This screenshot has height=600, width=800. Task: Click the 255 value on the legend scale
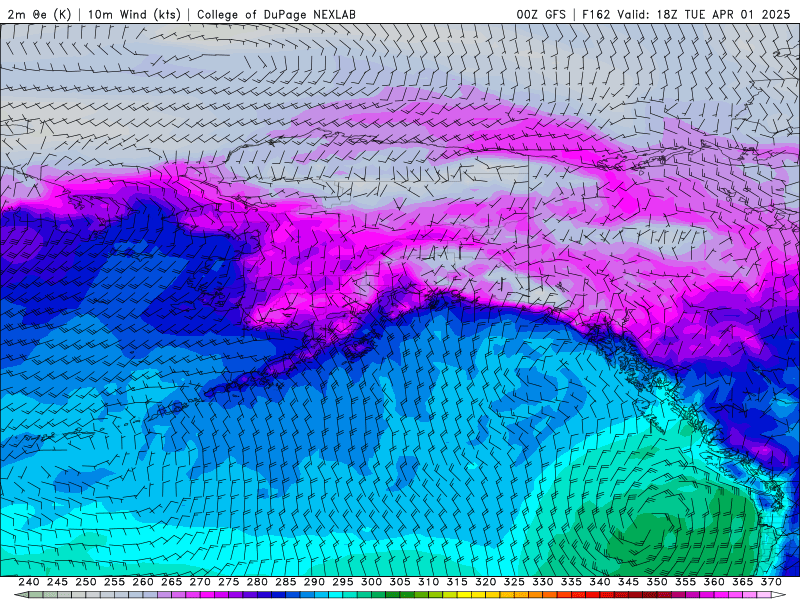click(x=114, y=582)
